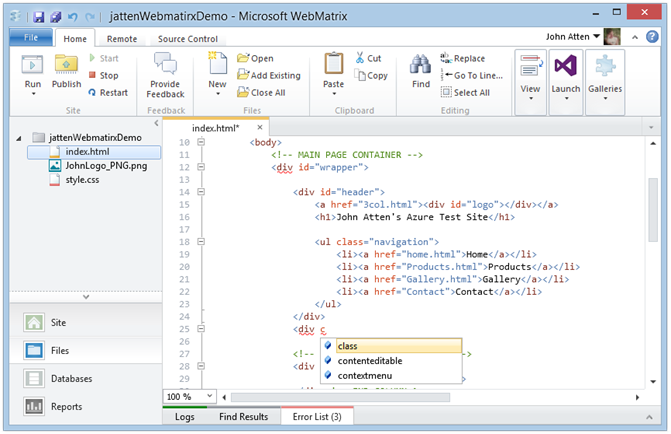
Task: Open the 100 % zoom combo box
Action: click(189, 397)
